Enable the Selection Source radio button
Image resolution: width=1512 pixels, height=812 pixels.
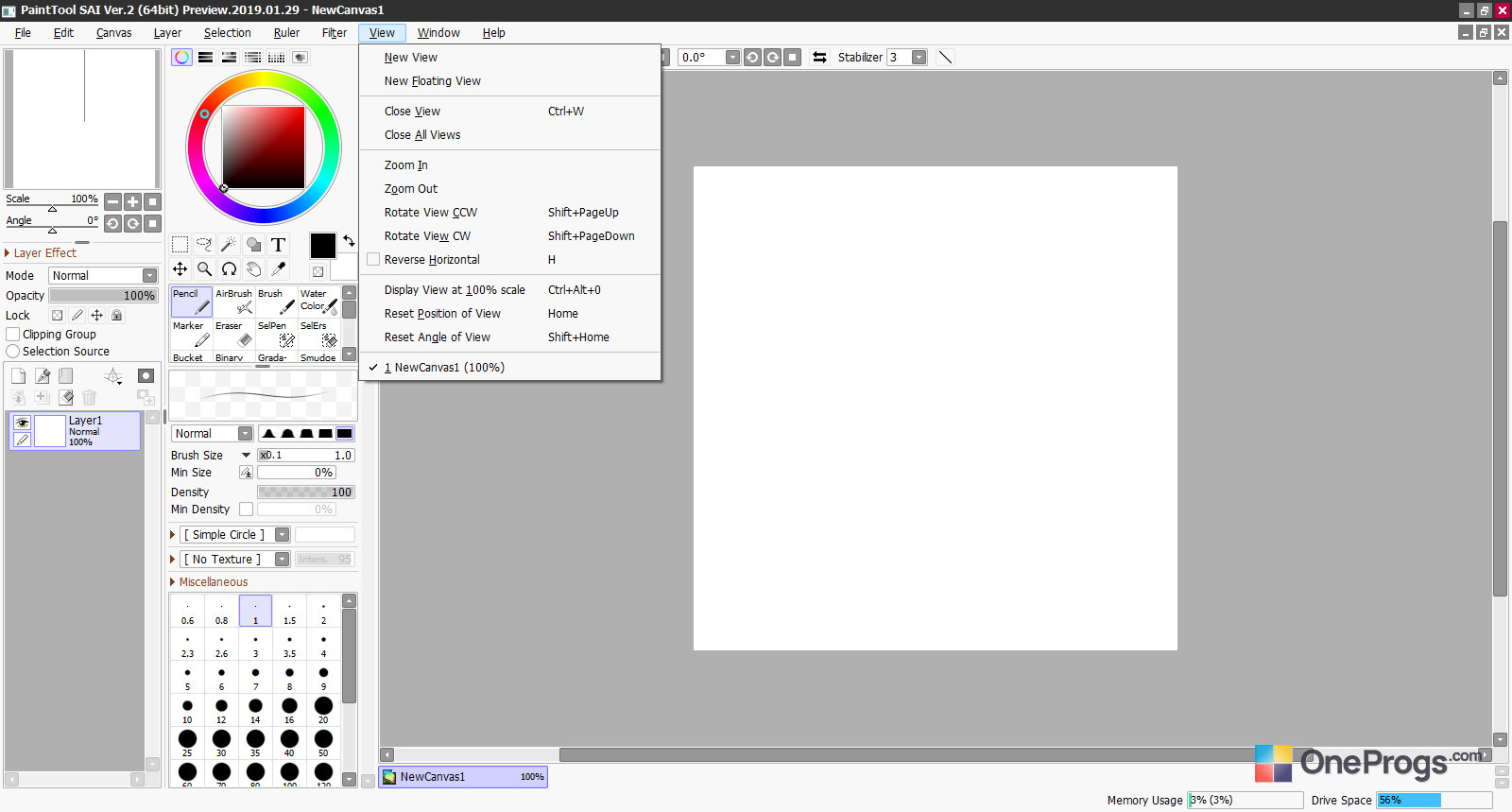point(13,352)
